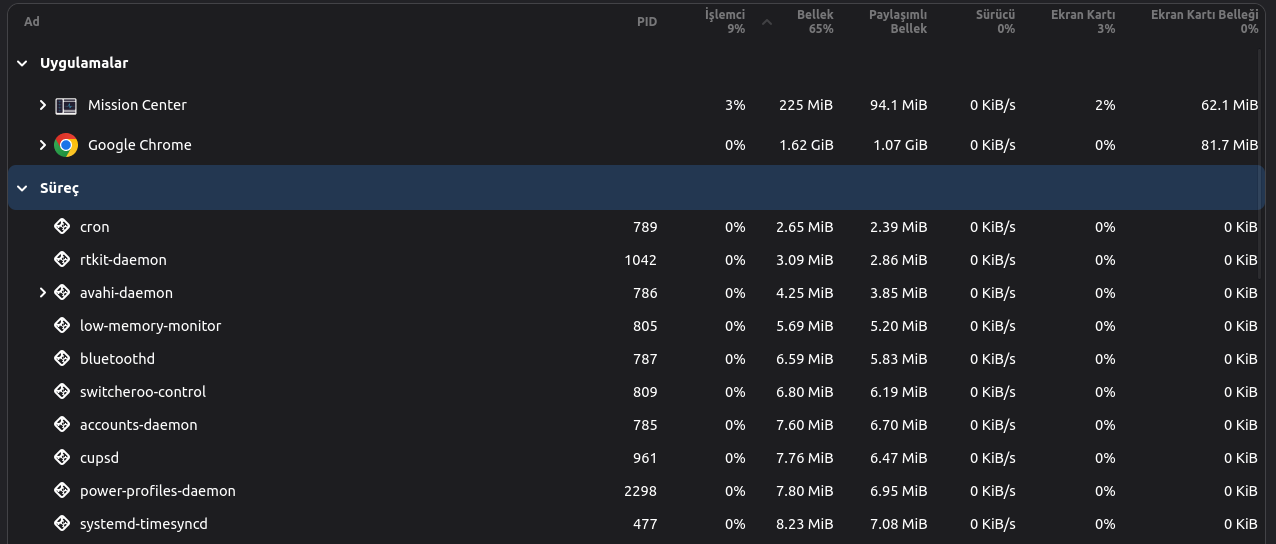The image size is (1276, 544).
Task: Expand the avahi-daemon child processes
Action: pyautogui.click(x=42, y=293)
